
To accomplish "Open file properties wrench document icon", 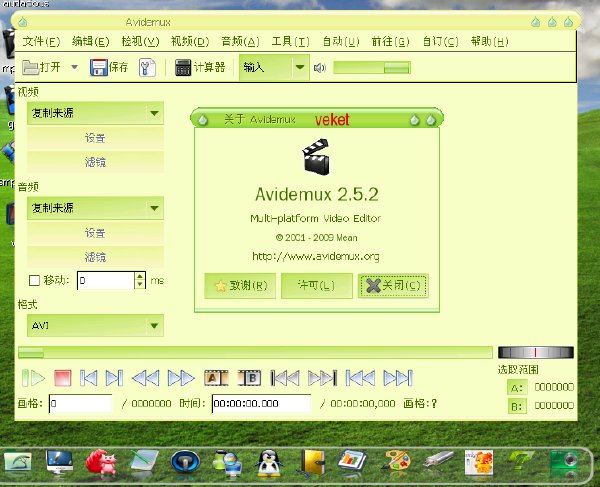I will 147,68.
